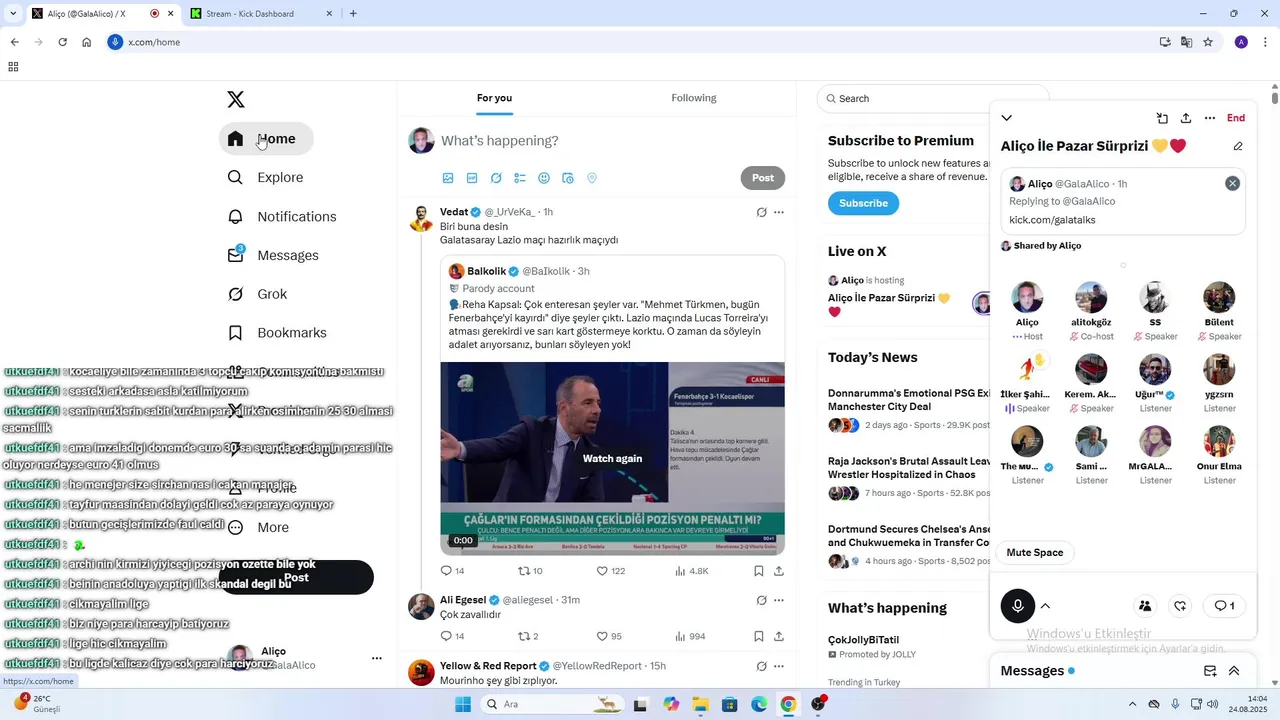Open emoji picker in composer
Screen dimensions: 1280x720
[x=544, y=178]
